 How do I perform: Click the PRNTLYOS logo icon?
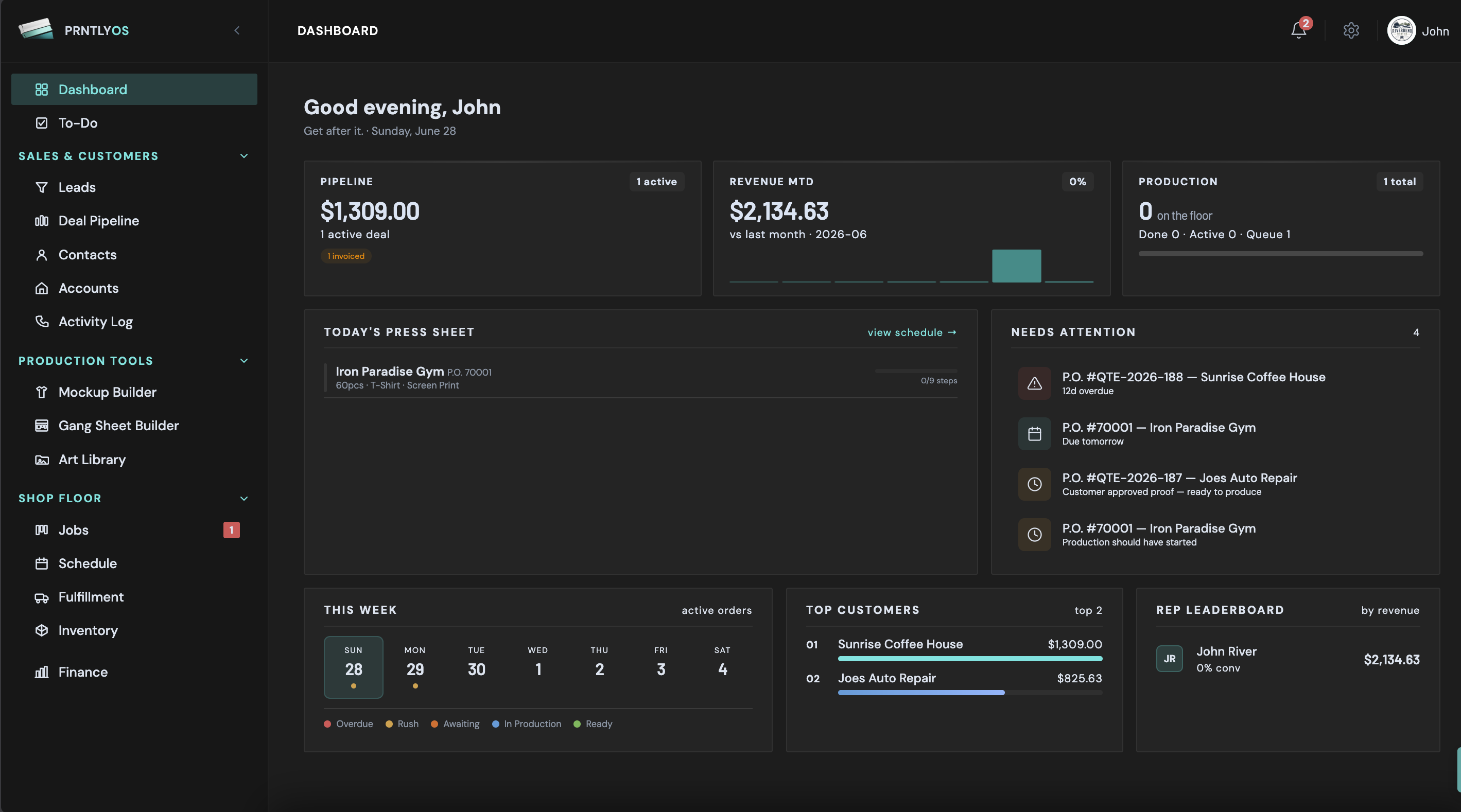pyautogui.click(x=36, y=29)
